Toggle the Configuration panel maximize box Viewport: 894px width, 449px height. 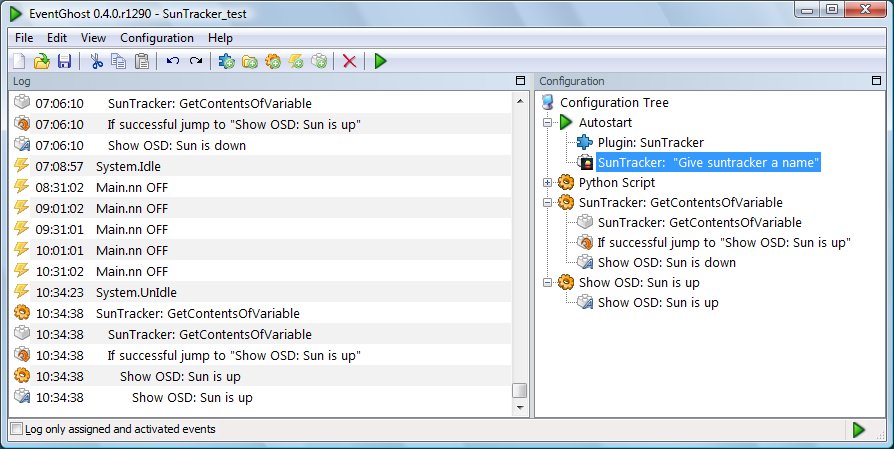tap(876, 81)
